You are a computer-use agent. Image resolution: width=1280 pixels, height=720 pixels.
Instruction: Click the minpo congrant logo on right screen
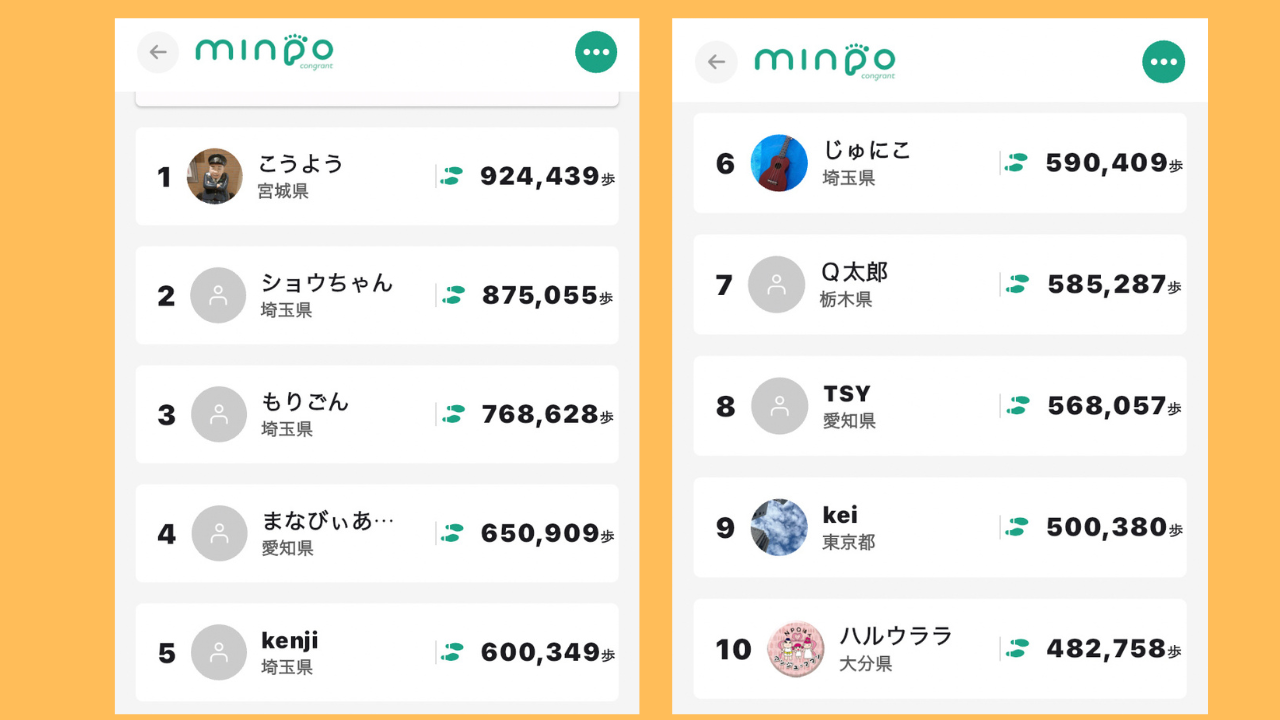click(x=823, y=60)
